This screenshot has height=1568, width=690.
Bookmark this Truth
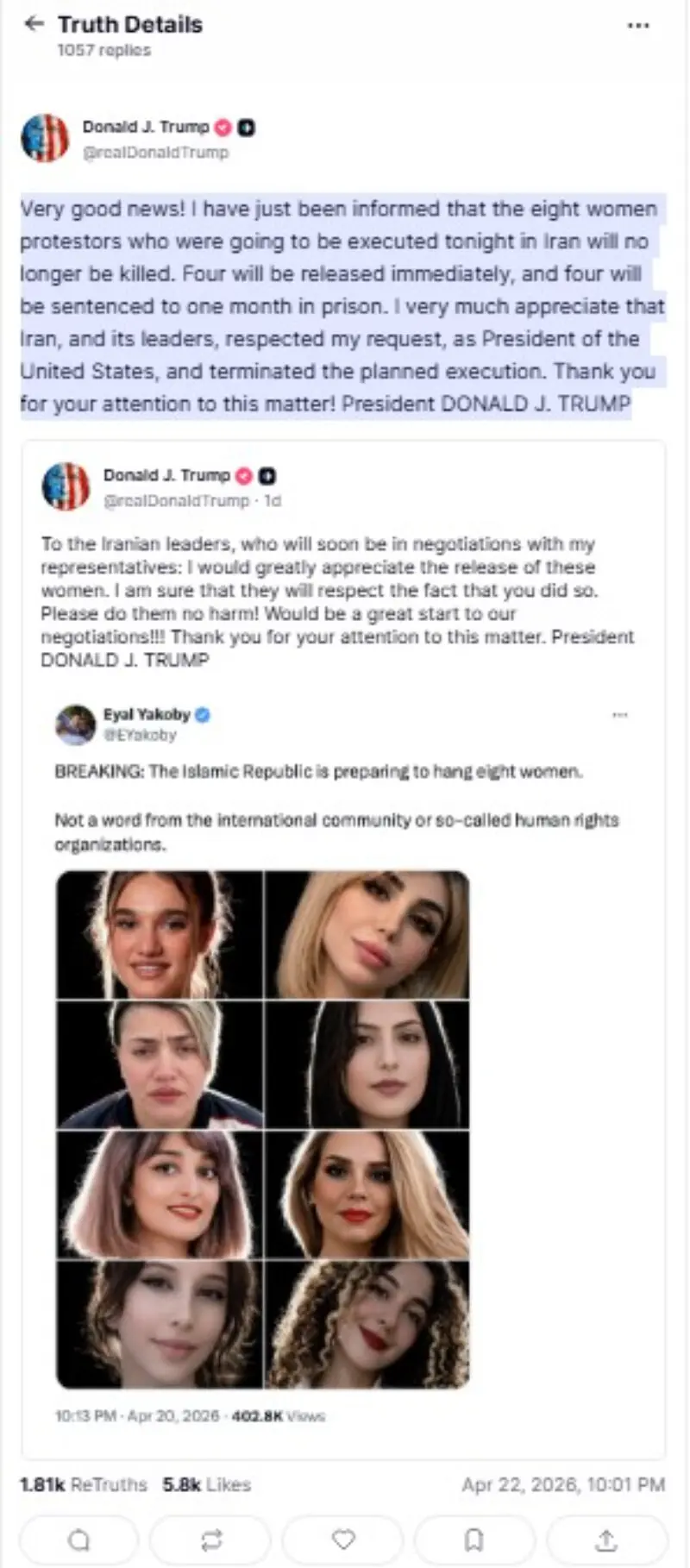tap(474, 1540)
